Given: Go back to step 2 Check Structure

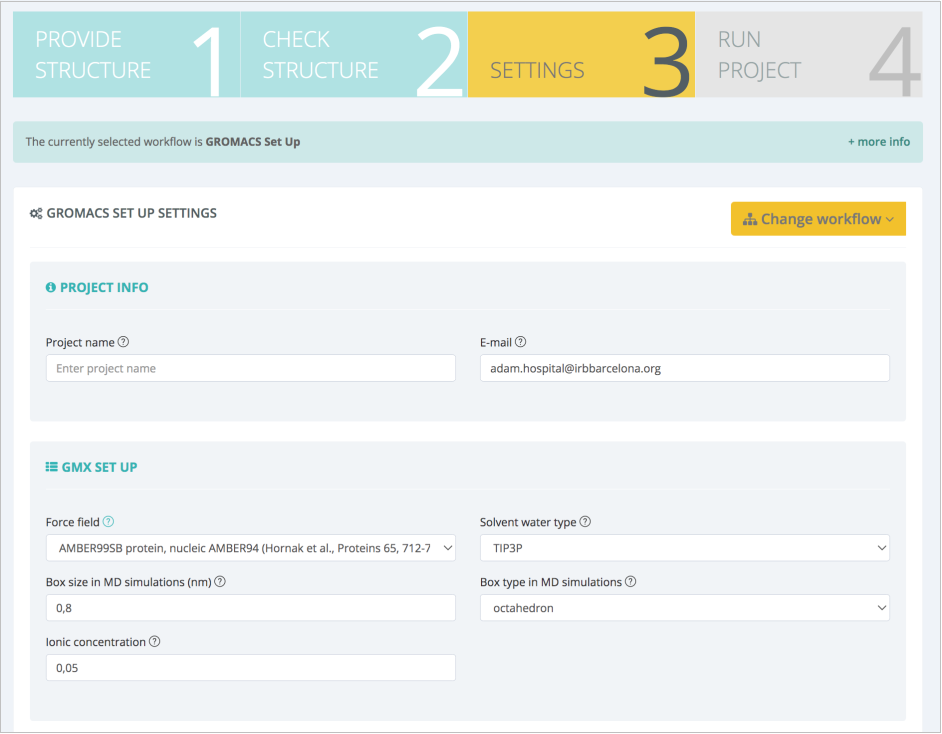Looking at the screenshot, I should (x=353, y=55).
